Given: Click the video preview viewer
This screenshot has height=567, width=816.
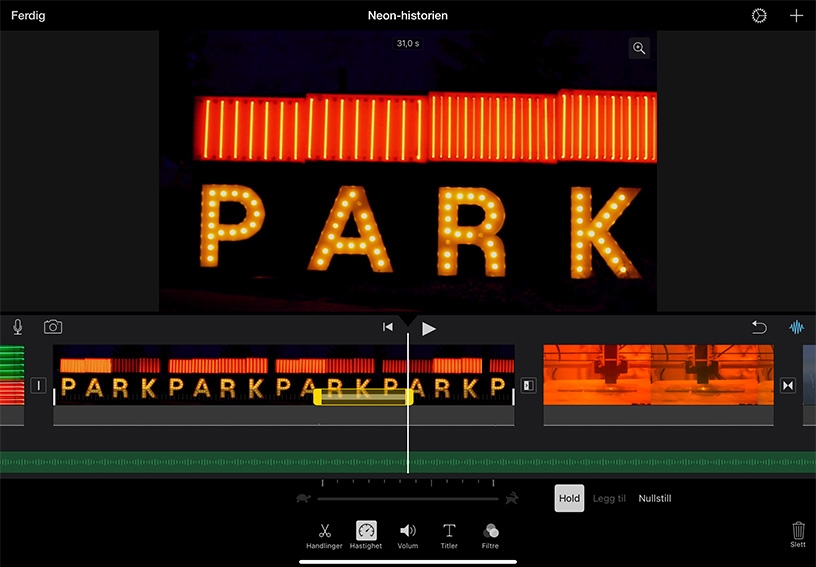Looking at the screenshot, I should point(407,171).
